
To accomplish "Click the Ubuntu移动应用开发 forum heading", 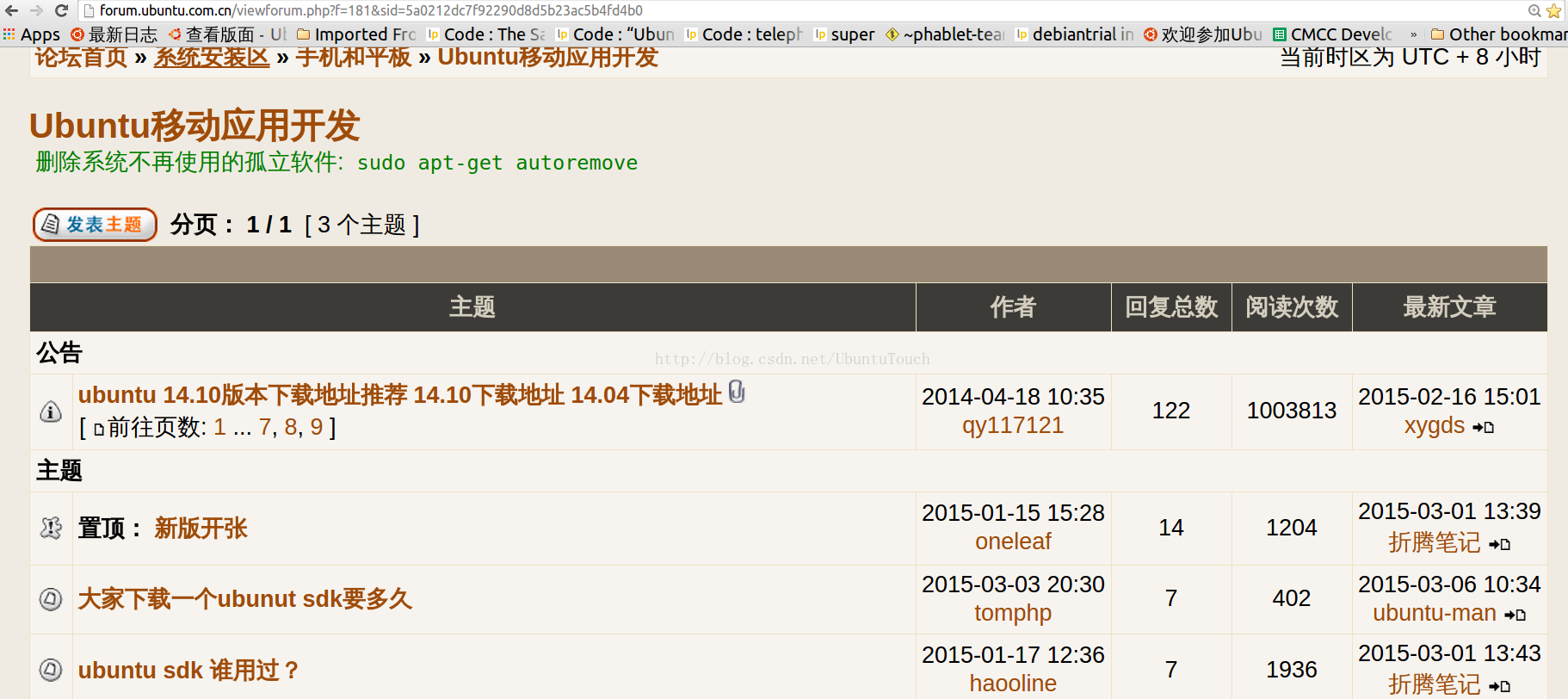I will point(194,126).
